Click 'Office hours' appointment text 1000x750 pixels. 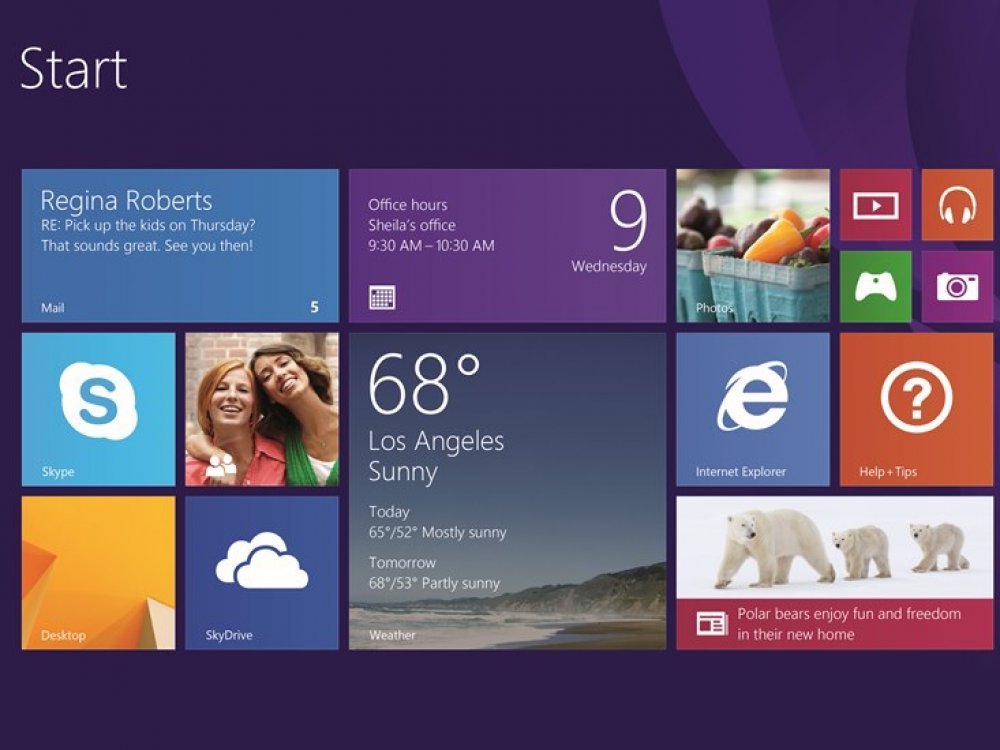pyautogui.click(x=408, y=205)
